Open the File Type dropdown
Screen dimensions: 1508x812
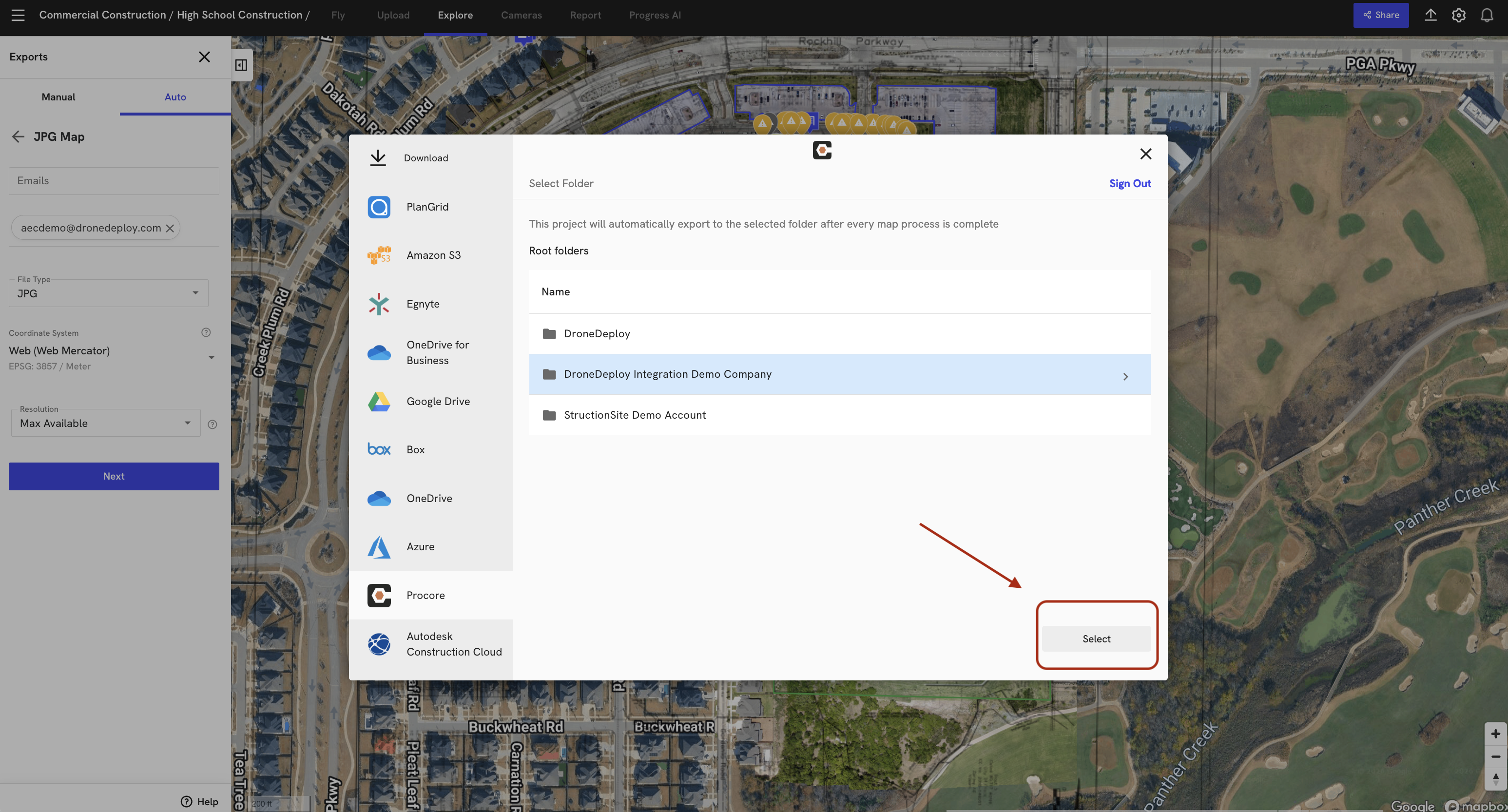point(108,293)
